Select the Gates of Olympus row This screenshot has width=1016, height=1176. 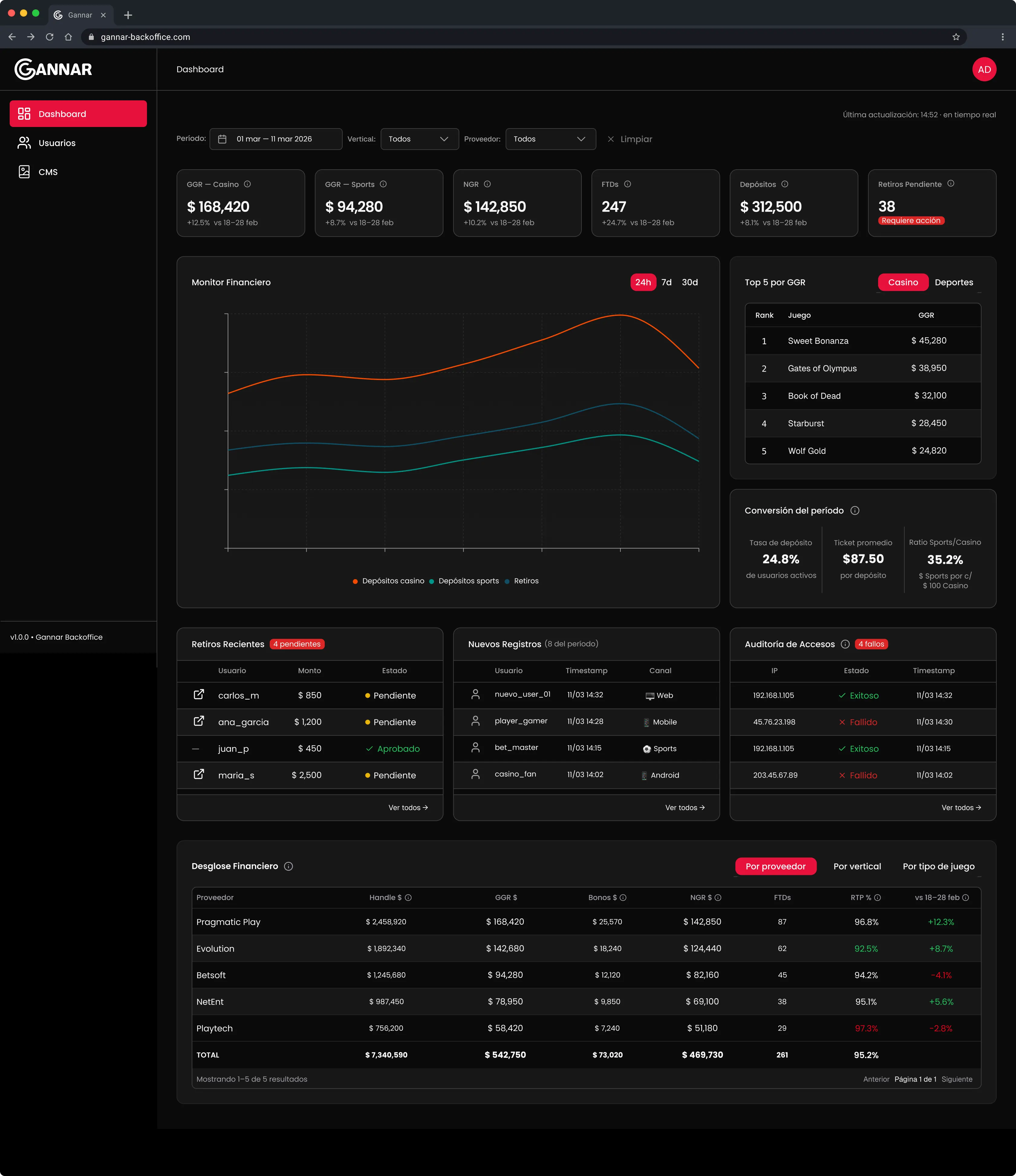(x=863, y=368)
